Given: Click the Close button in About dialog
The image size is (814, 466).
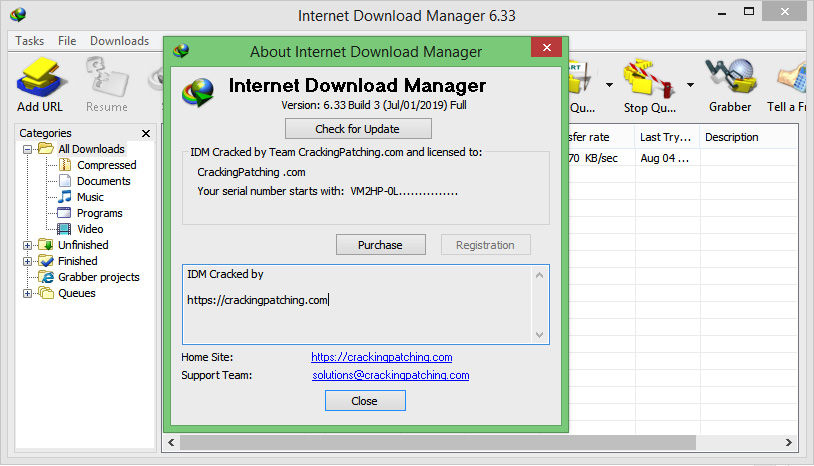Looking at the screenshot, I should pyautogui.click(x=365, y=401).
